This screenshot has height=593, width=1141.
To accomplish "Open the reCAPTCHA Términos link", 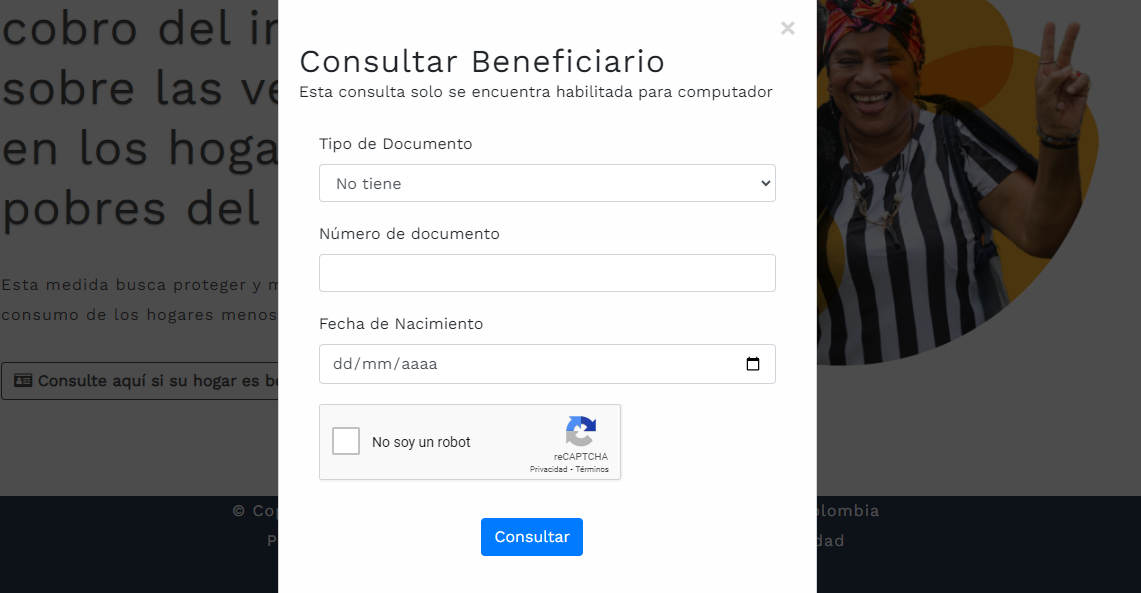I will pos(592,469).
